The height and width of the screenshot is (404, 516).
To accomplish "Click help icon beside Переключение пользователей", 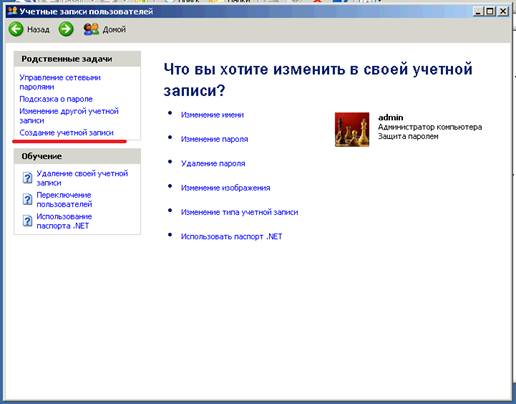I will click(x=27, y=199).
